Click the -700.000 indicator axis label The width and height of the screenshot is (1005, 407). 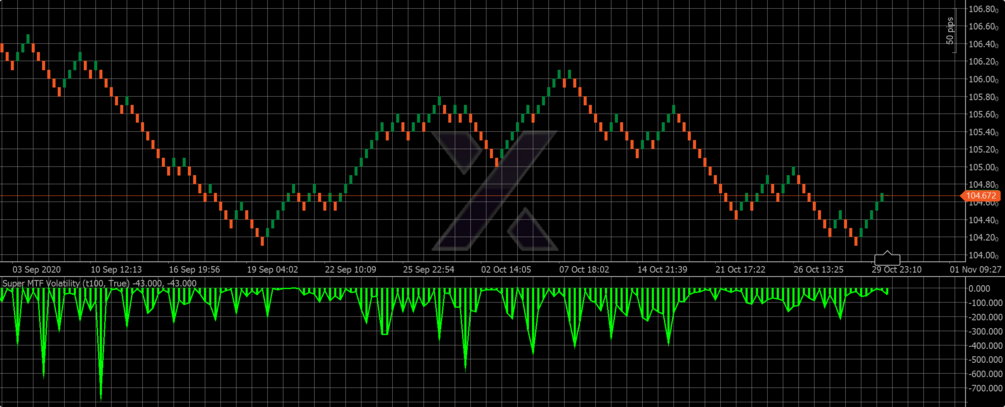coord(984,388)
